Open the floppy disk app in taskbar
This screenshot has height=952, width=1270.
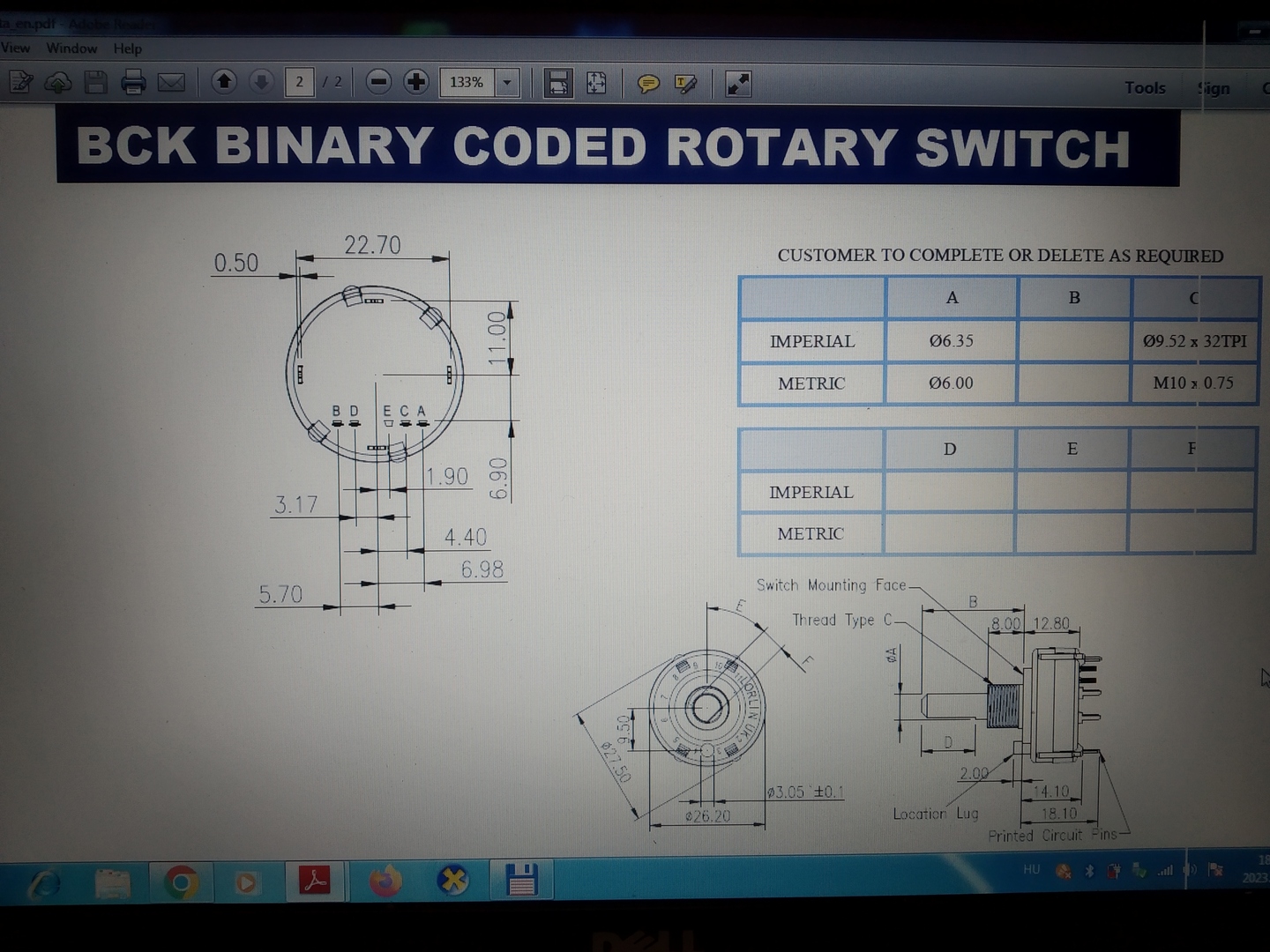point(521,880)
